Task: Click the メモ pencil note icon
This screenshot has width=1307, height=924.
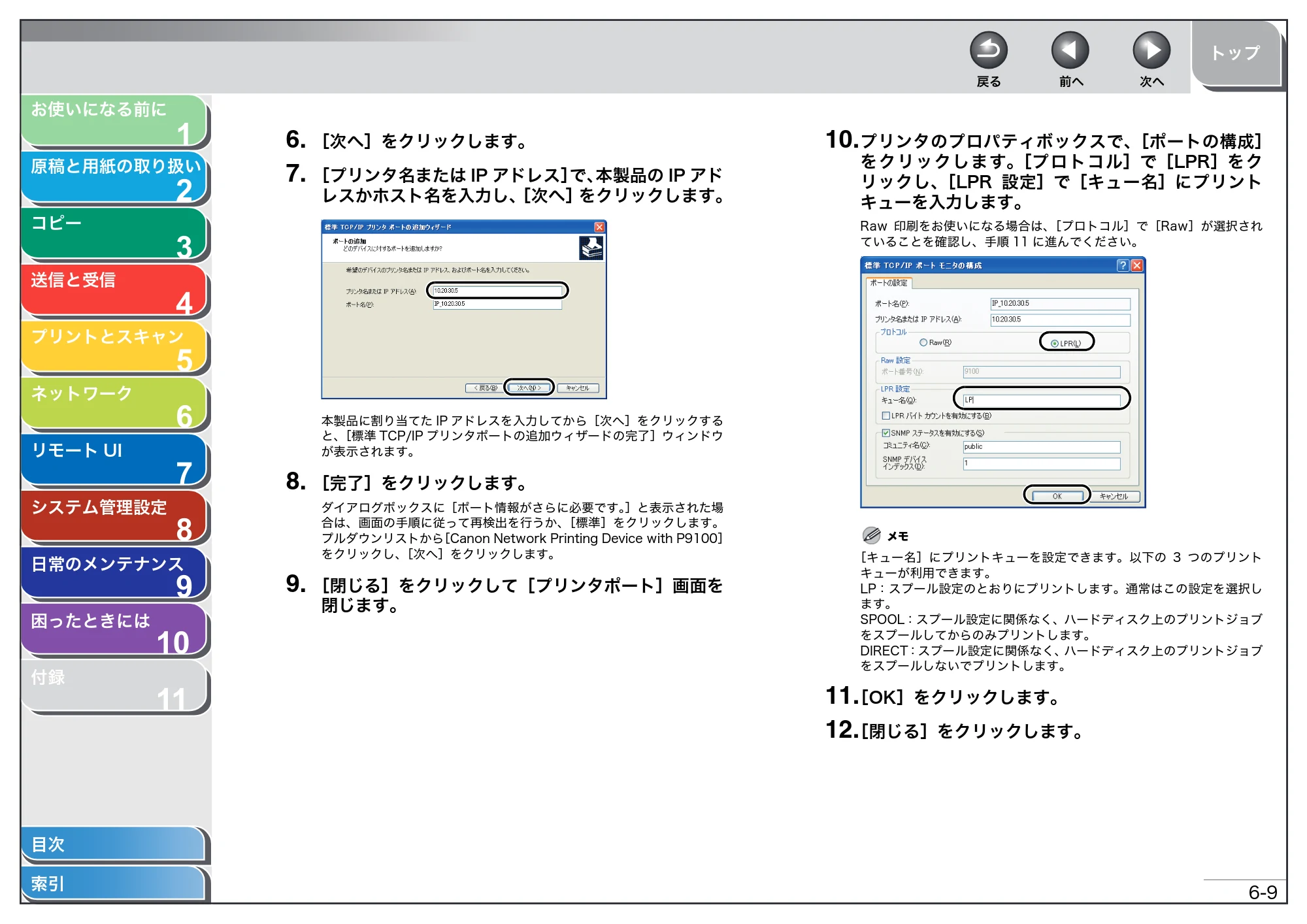Action: (x=871, y=535)
